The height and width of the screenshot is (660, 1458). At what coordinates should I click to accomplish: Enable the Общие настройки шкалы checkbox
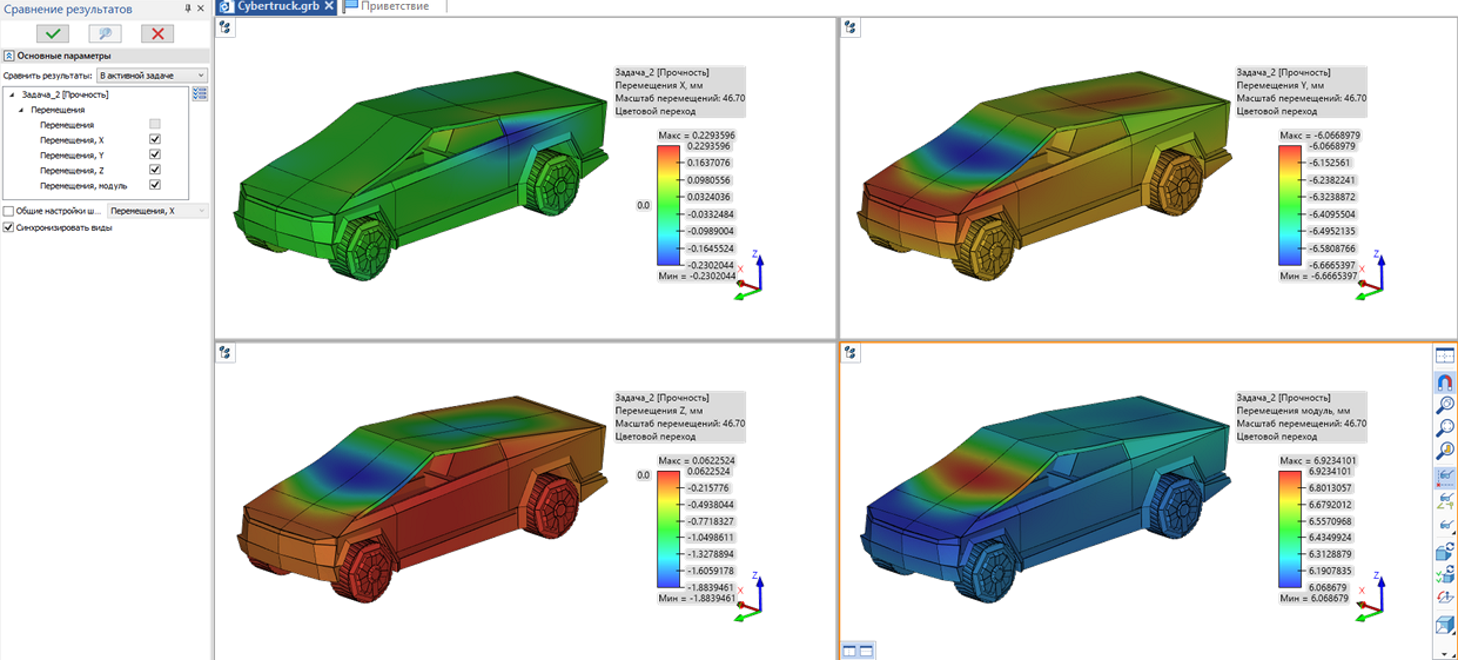9,211
